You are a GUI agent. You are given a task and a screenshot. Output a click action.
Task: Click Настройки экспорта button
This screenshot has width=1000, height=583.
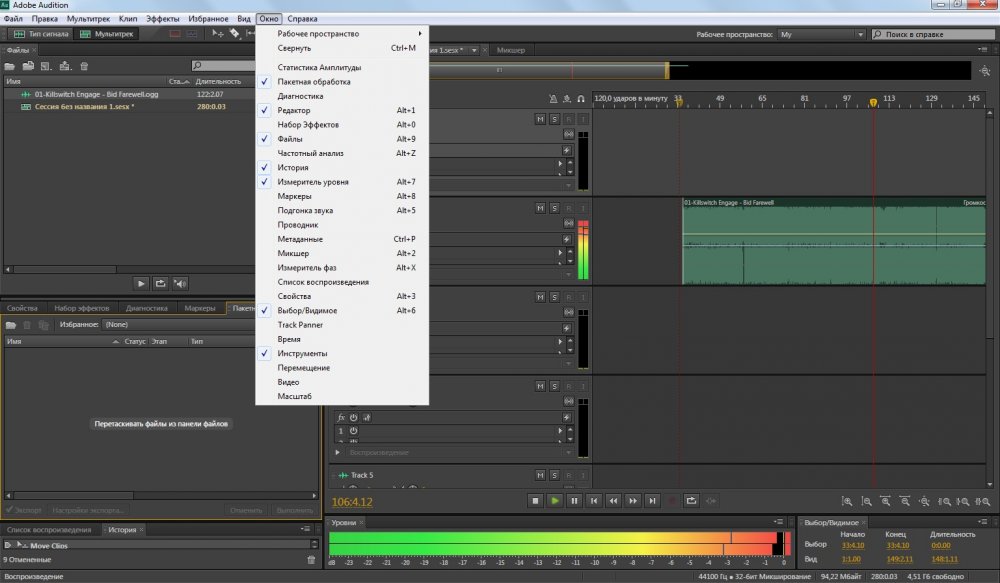[88, 510]
